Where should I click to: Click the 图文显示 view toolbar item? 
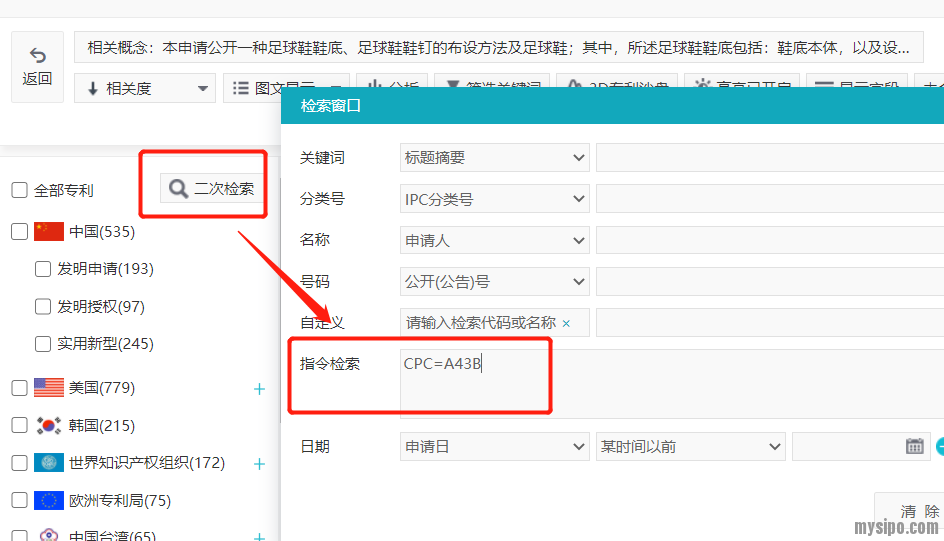pyautogui.click(x=285, y=88)
